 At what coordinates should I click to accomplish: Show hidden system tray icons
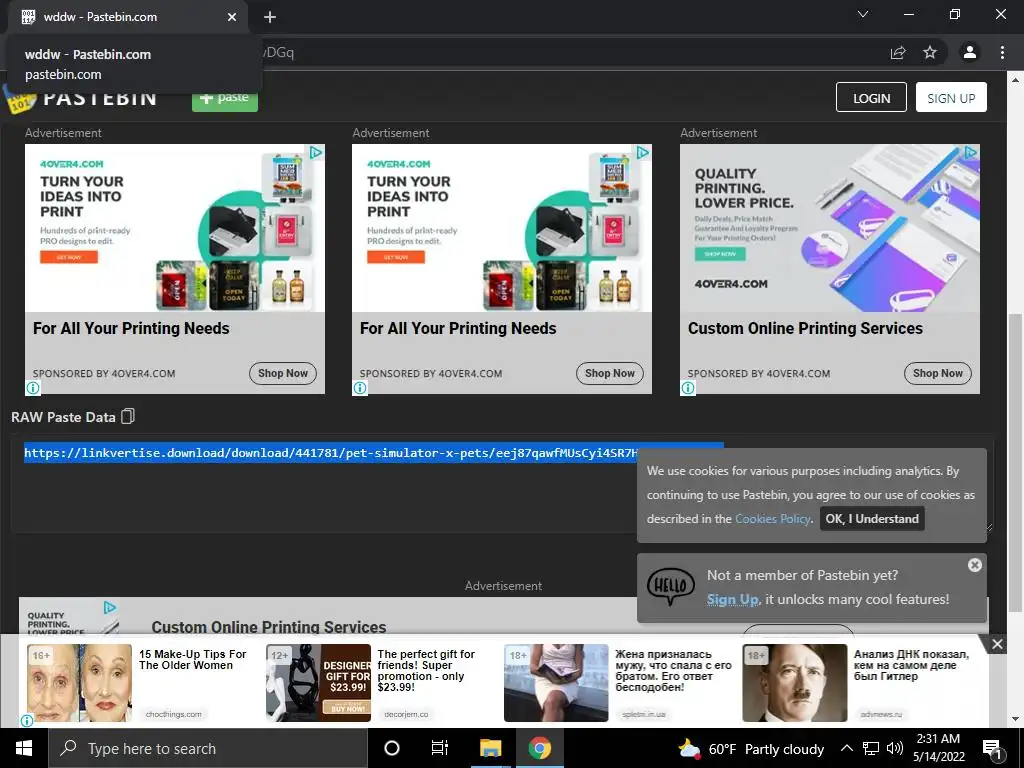click(846, 748)
